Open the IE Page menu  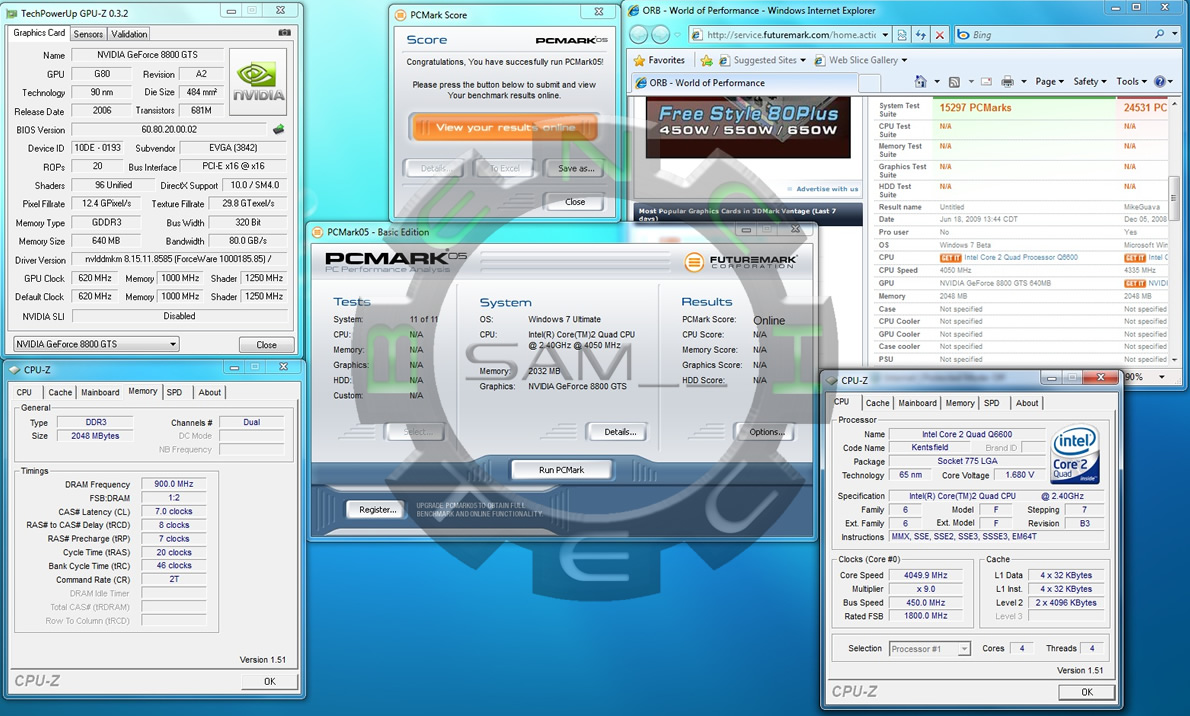pos(1050,81)
